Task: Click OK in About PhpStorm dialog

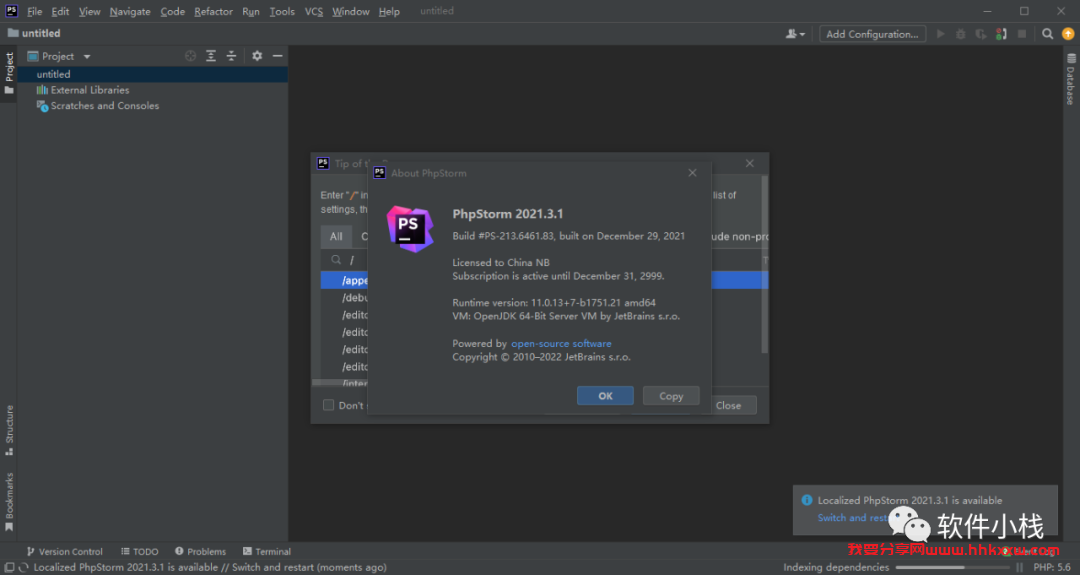Action: click(x=605, y=396)
